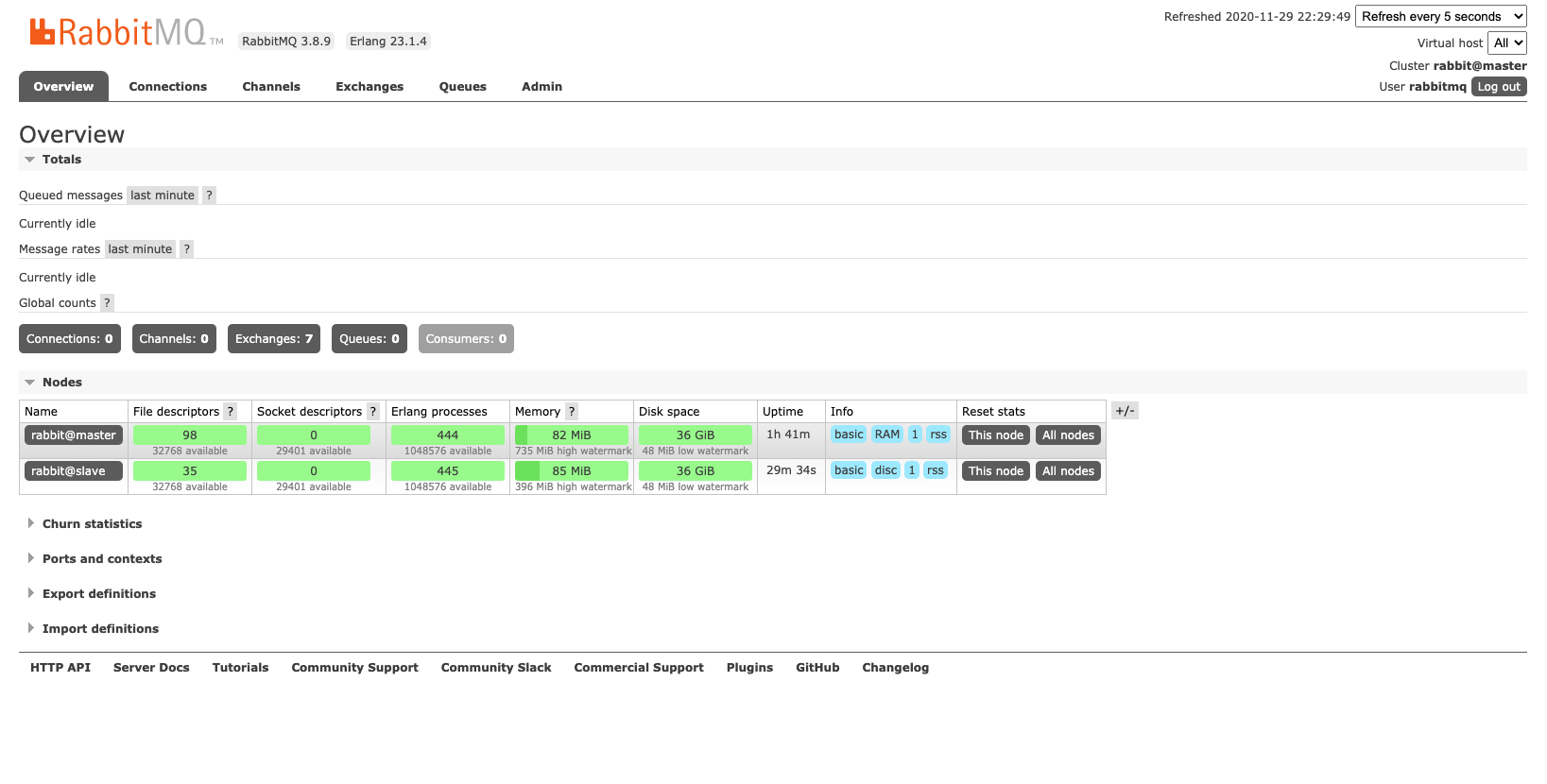Switch to the Channels tab

[x=271, y=87]
